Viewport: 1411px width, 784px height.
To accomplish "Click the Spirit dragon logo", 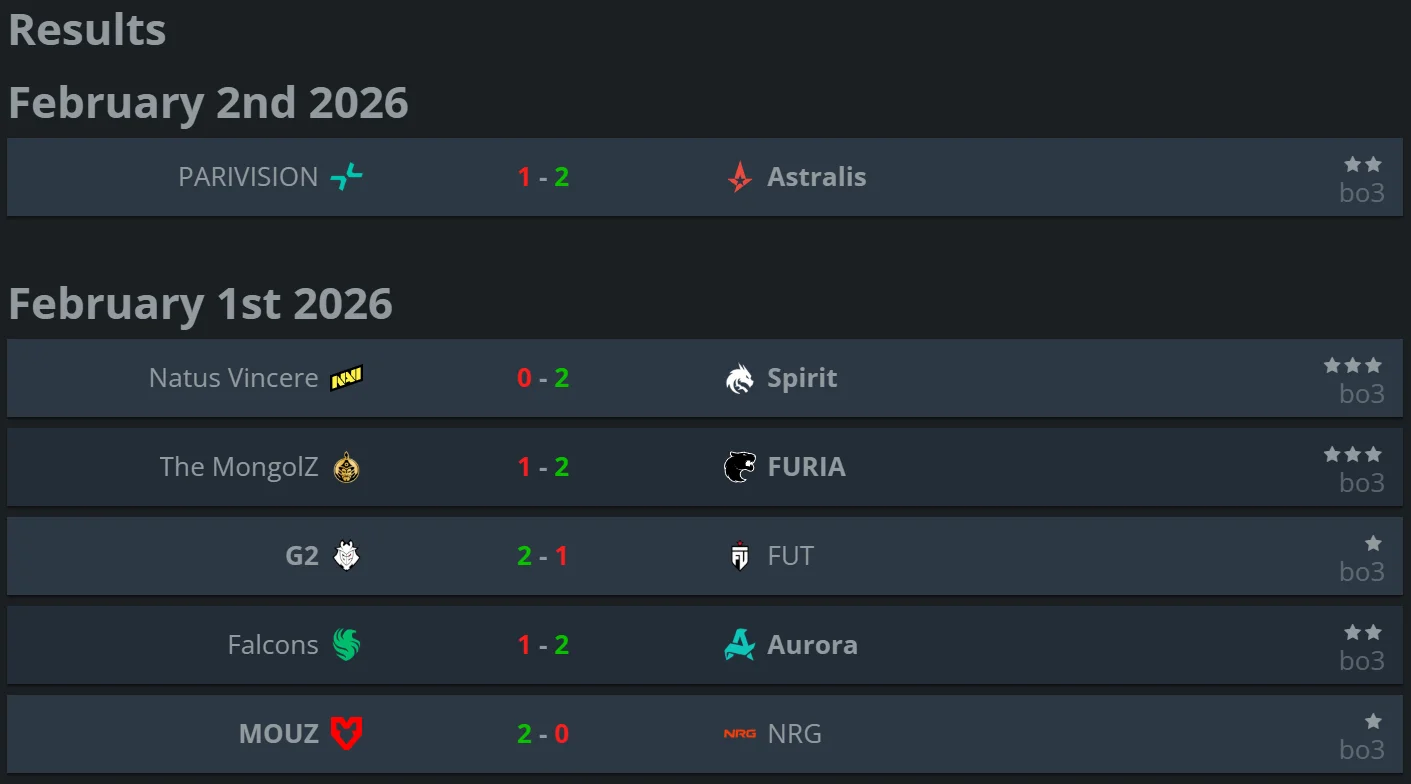I will click(739, 378).
